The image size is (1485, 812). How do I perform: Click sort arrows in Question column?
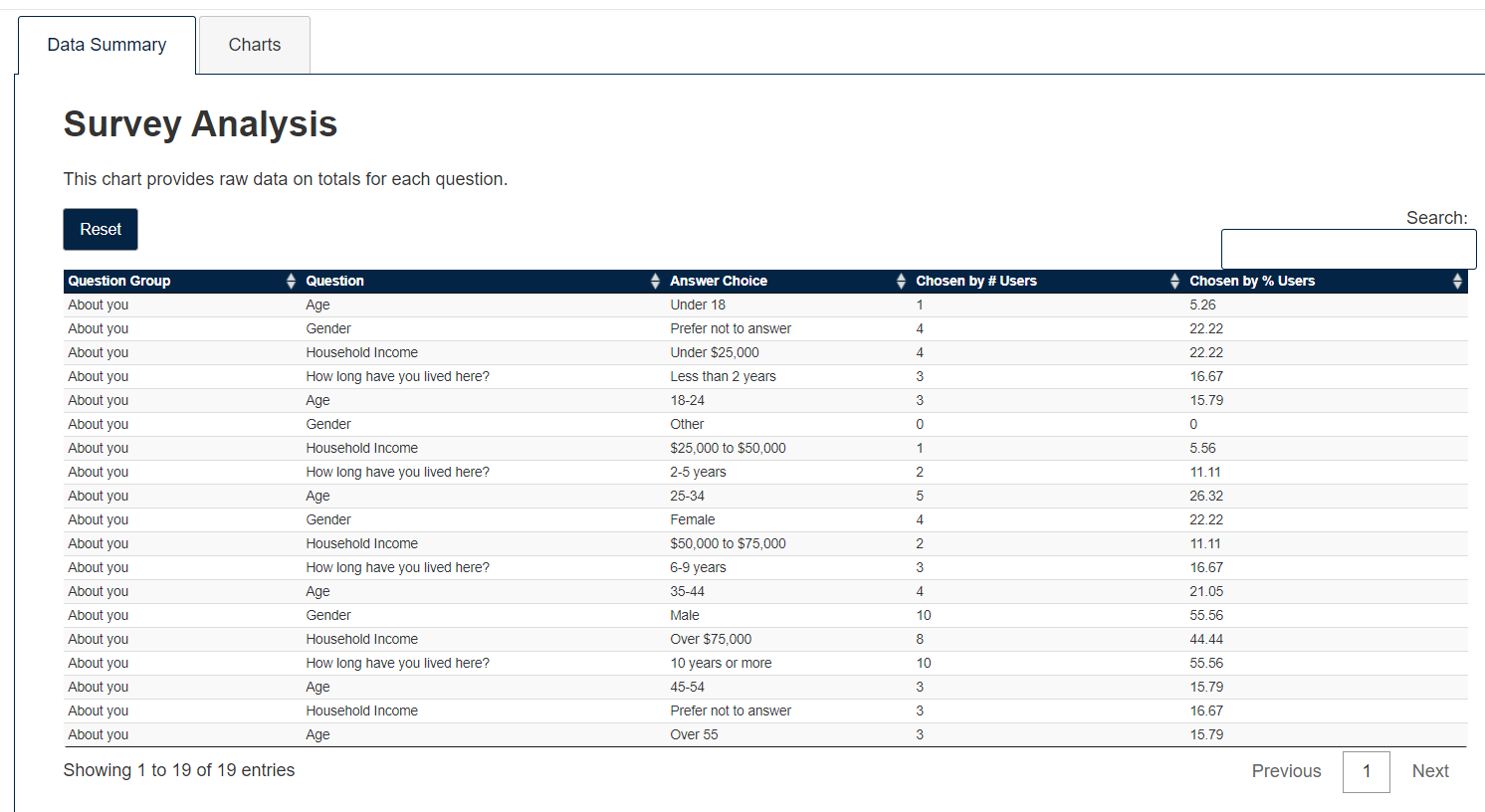pyautogui.click(x=655, y=282)
